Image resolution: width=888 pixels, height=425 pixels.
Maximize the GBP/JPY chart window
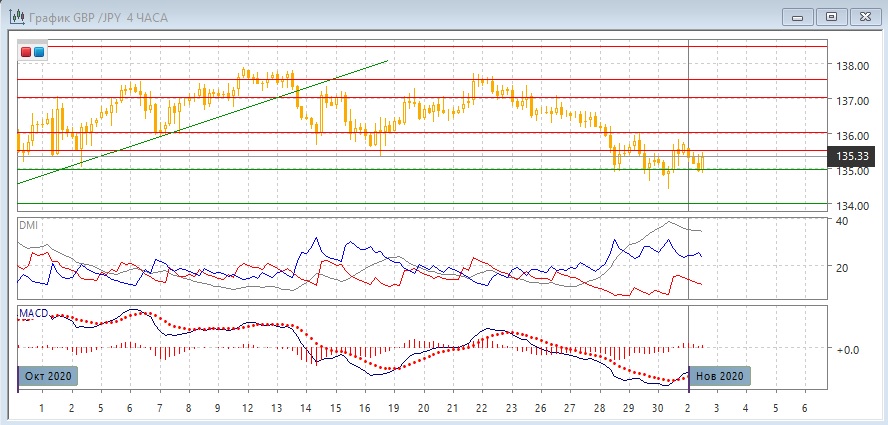830,17
